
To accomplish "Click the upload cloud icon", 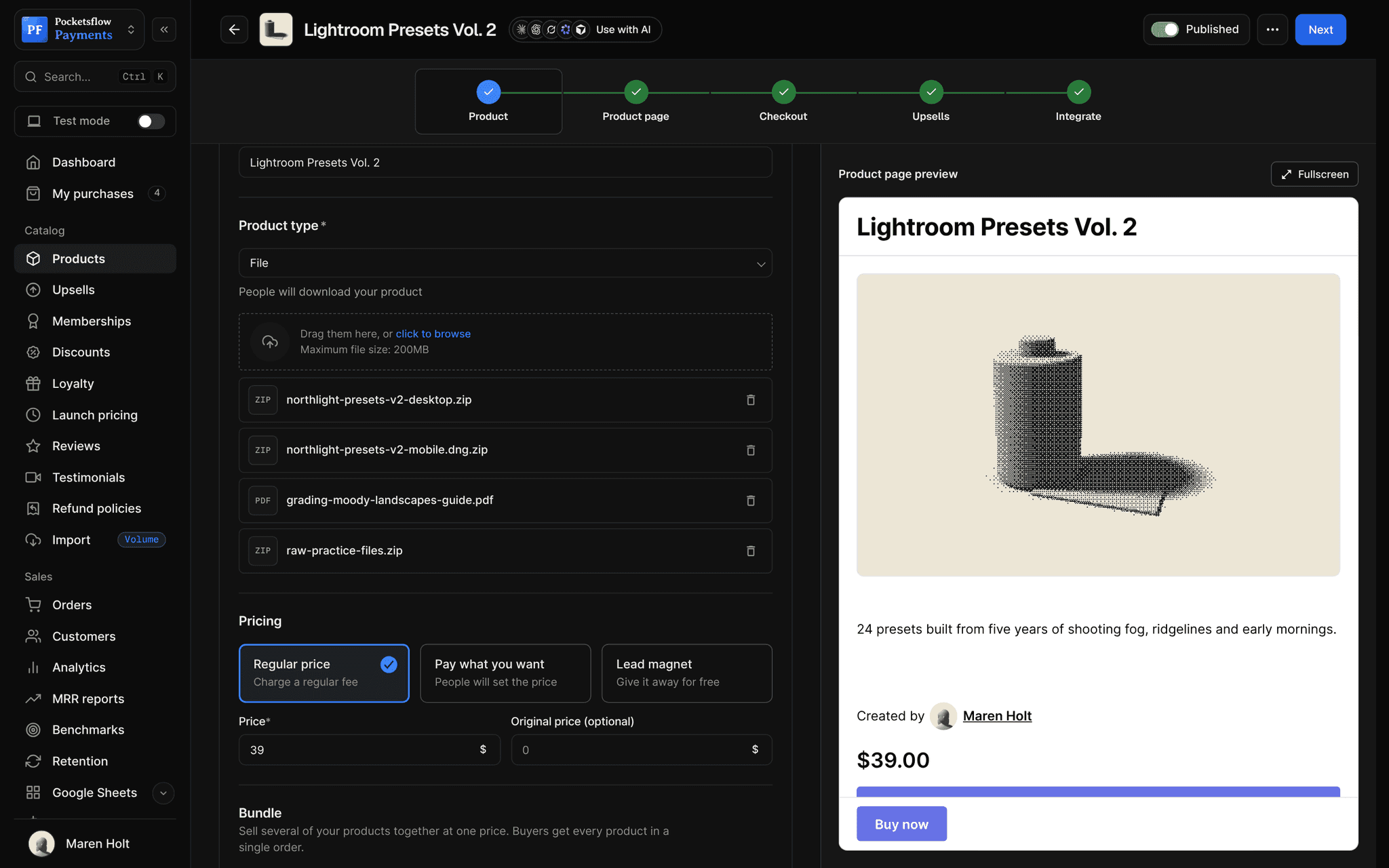I will [270, 342].
